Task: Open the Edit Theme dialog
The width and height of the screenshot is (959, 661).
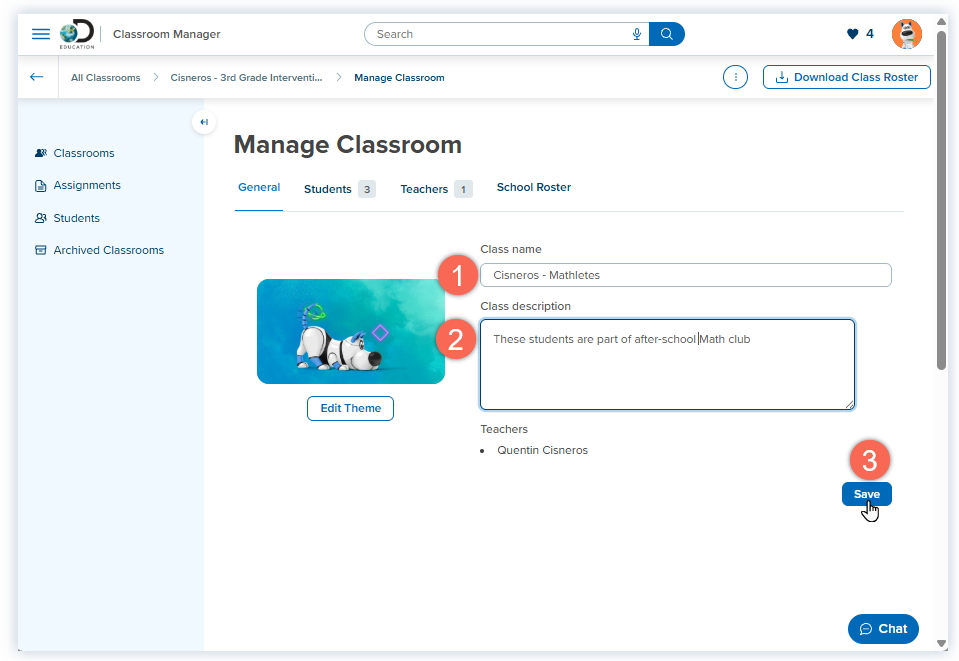Action: pyautogui.click(x=350, y=408)
